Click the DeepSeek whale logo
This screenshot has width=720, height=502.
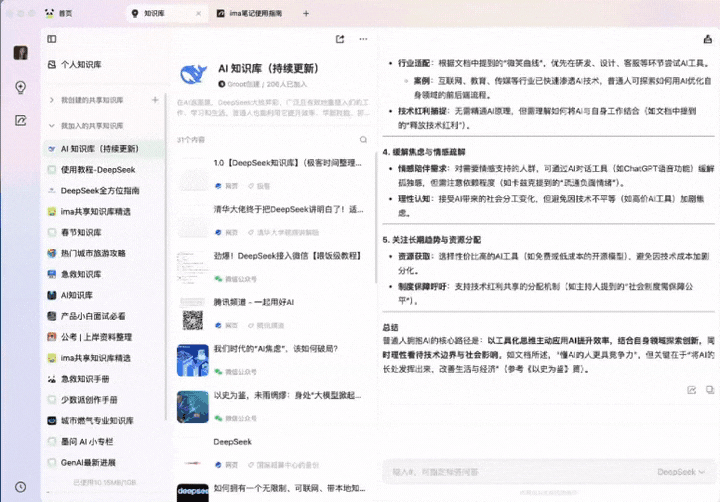193,74
